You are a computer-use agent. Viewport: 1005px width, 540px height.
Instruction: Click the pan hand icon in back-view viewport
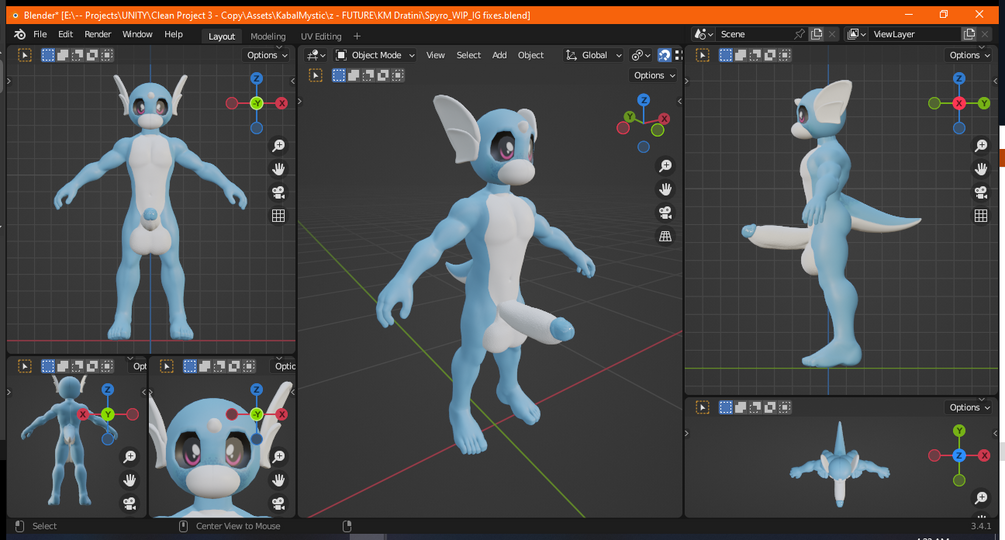point(129,480)
